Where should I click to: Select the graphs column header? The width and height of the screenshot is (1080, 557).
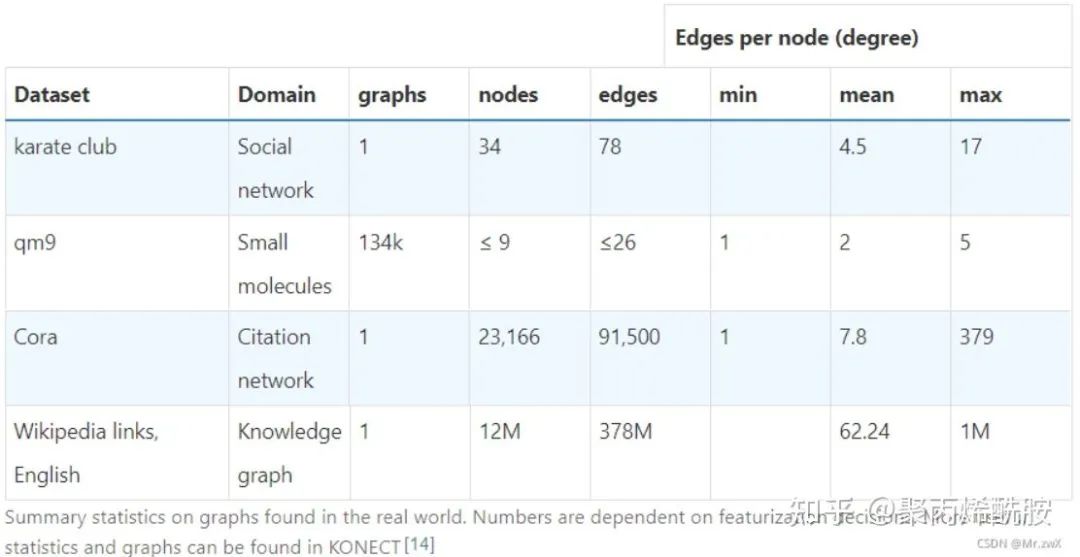(392, 95)
